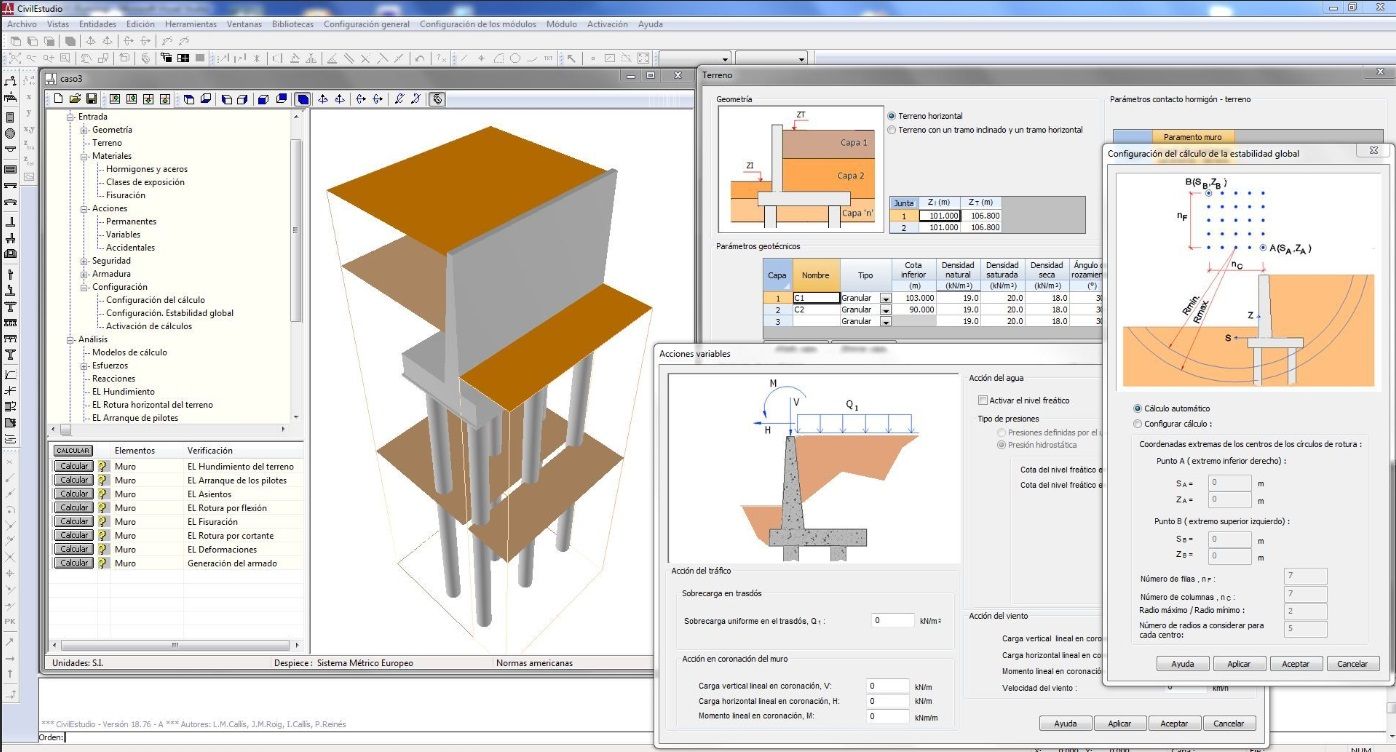
Task: Select Terreno con un tramo inclinado radio option
Action: [x=892, y=130]
